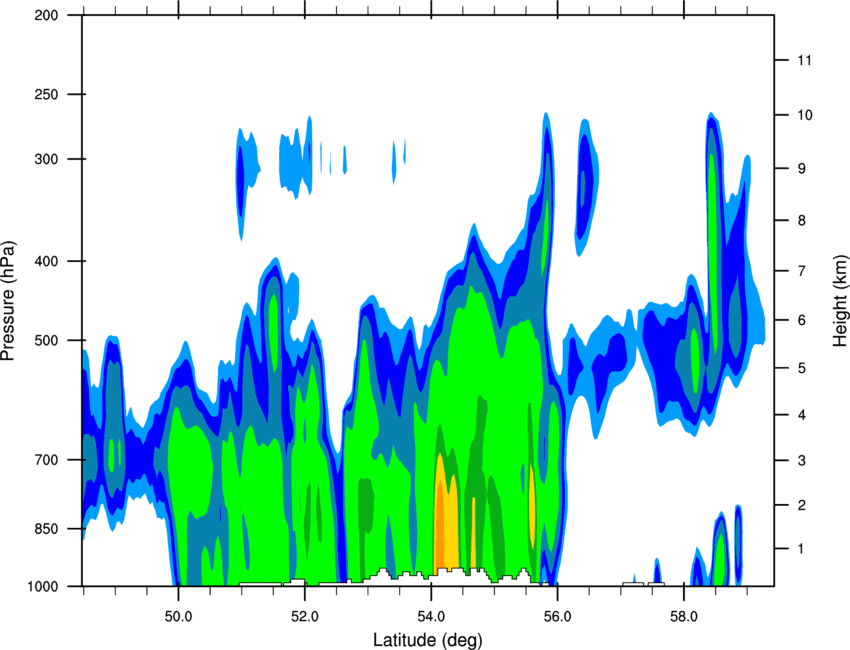Image resolution: width=850 pixels, height=650 pixels.
Task: Select the 850 pressure tick label
Action: click(46, 529)
